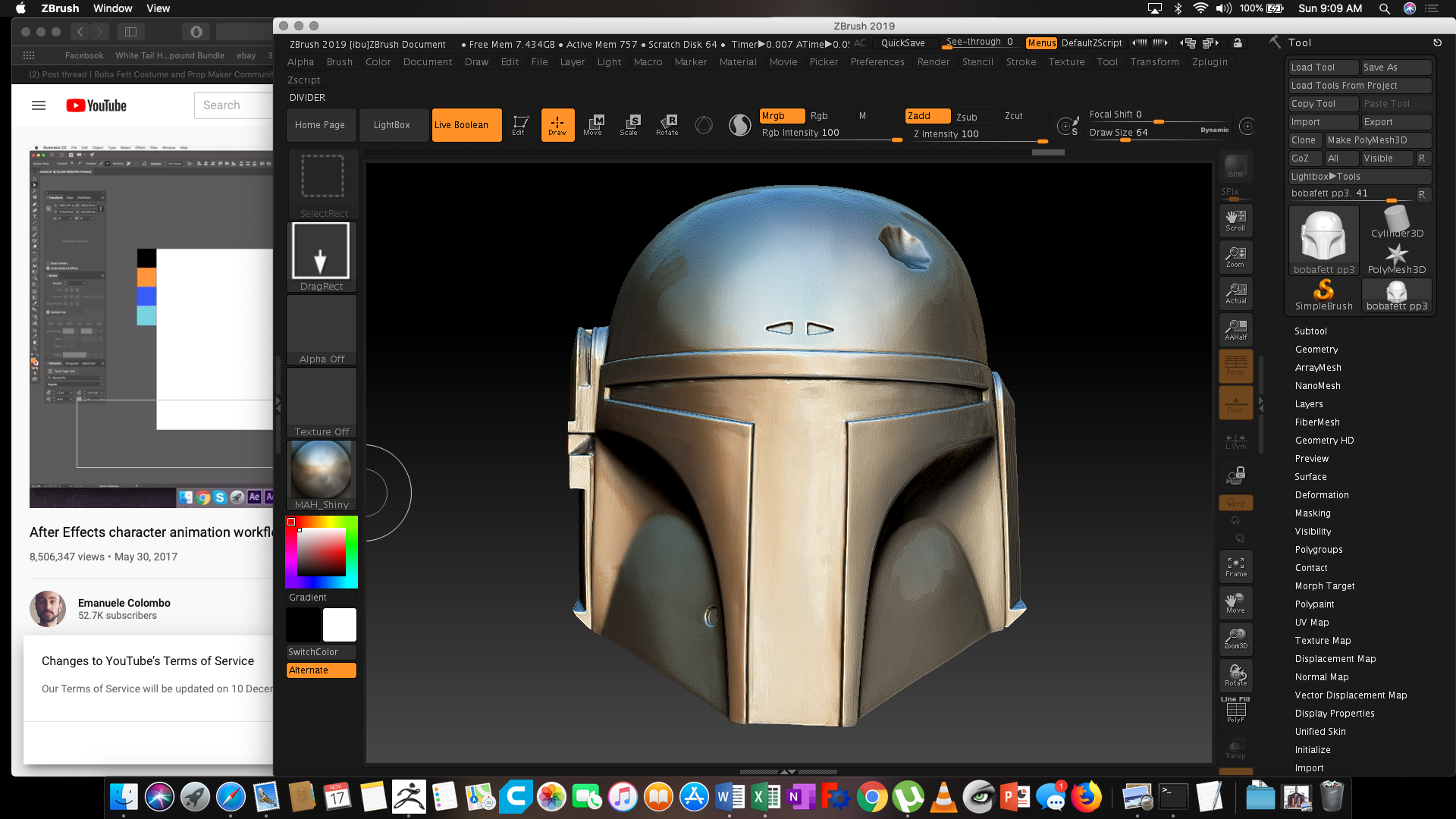This screenshot has width=1456, height=819.
Task: Click the AAHalf icon
Action: [x=1235, y=330]
